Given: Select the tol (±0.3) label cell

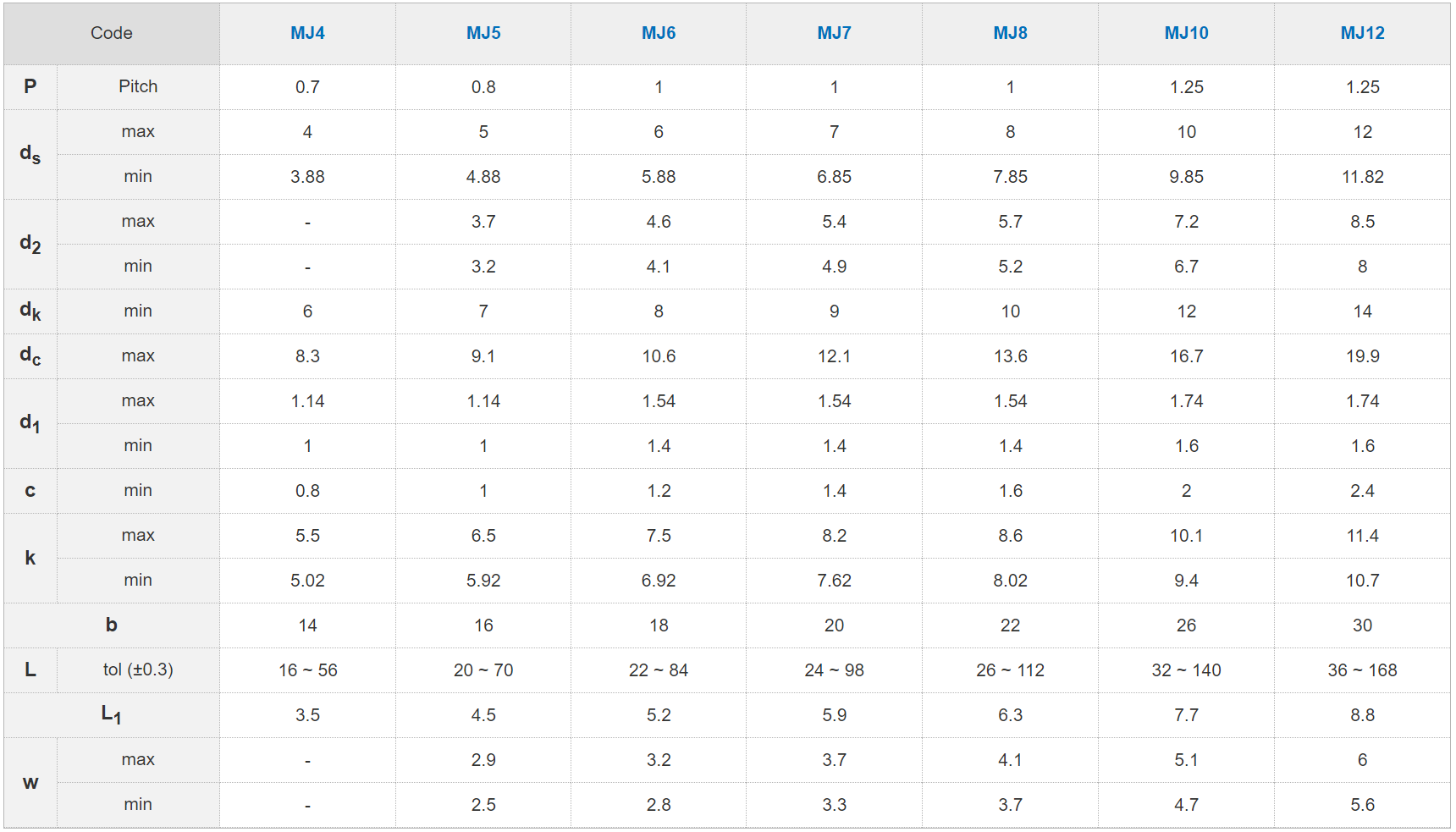Looking at the screenshot, I should tap(138, 669).
